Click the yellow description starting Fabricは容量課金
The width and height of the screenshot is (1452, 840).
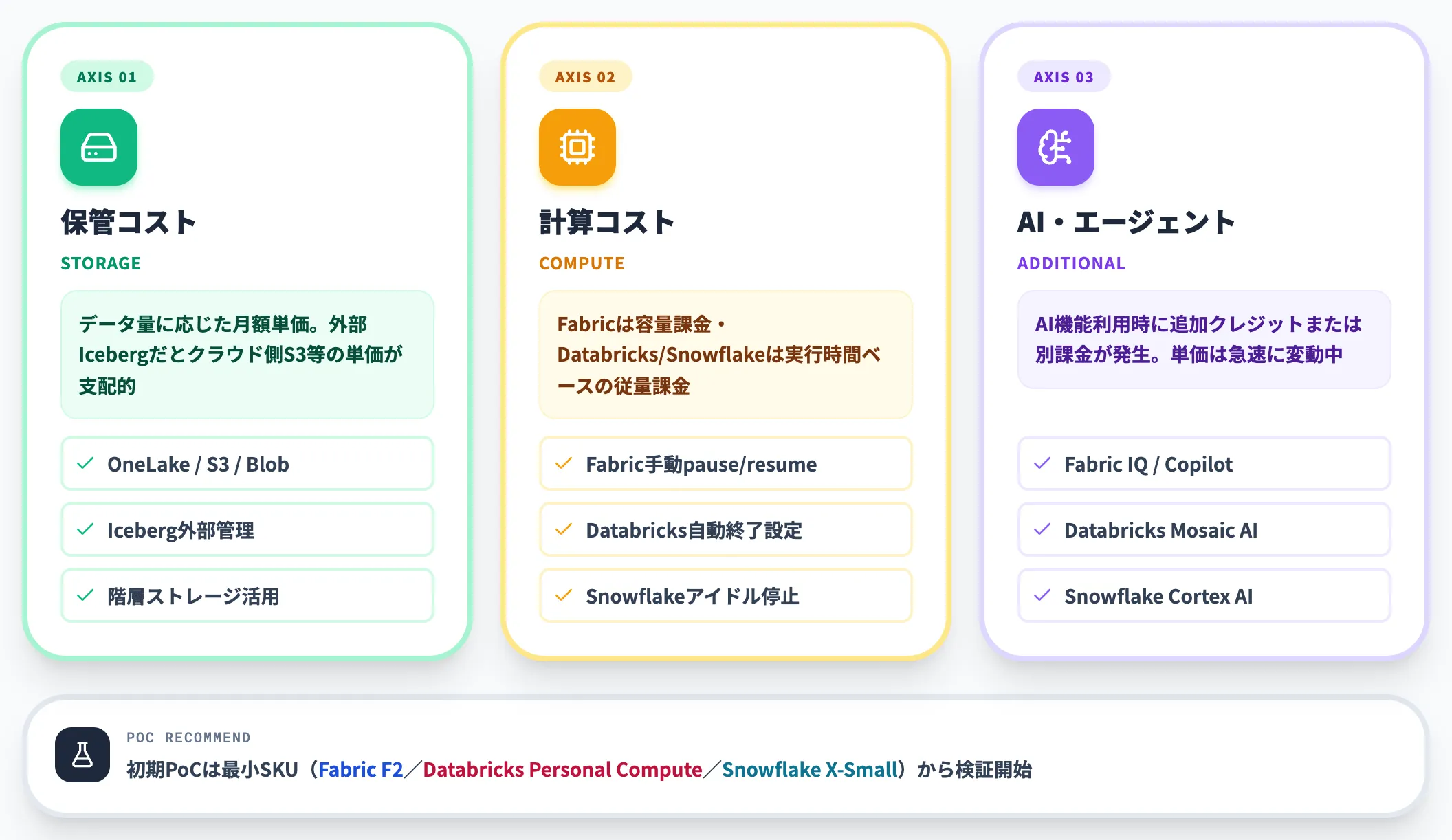click(726, 355)
